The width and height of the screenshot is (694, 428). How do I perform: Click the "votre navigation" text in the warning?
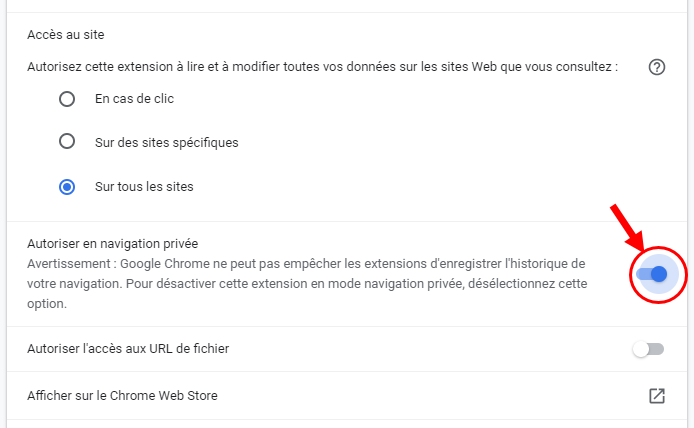72,282
